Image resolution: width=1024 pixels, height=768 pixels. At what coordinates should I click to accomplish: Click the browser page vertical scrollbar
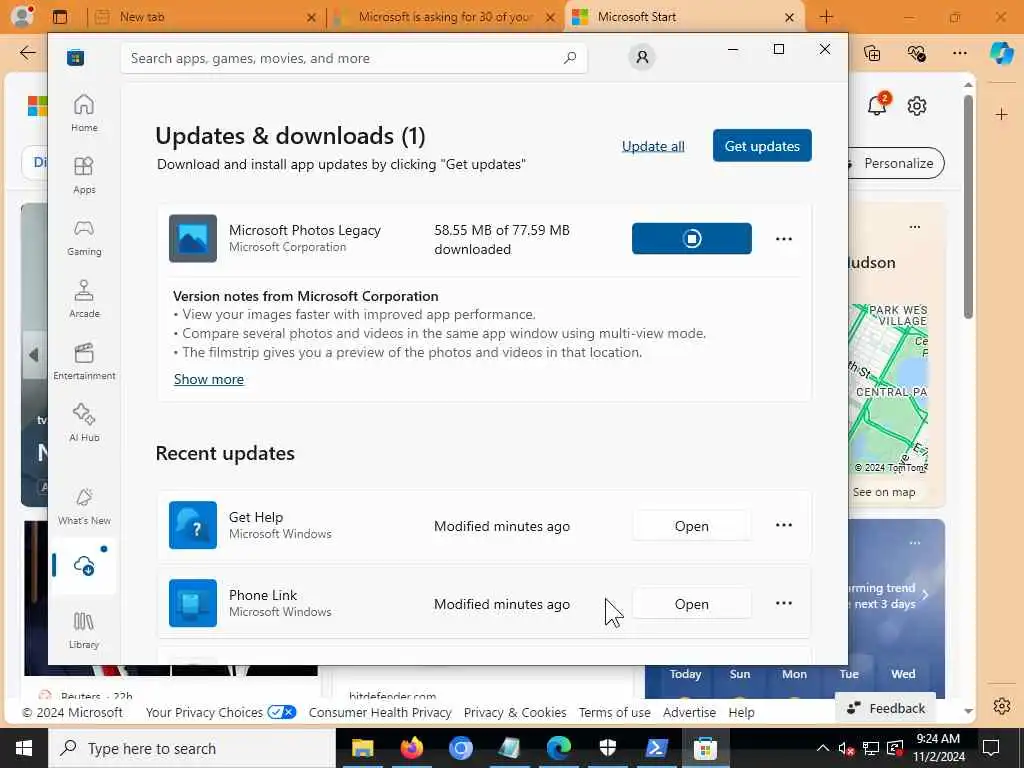(968, 206)
